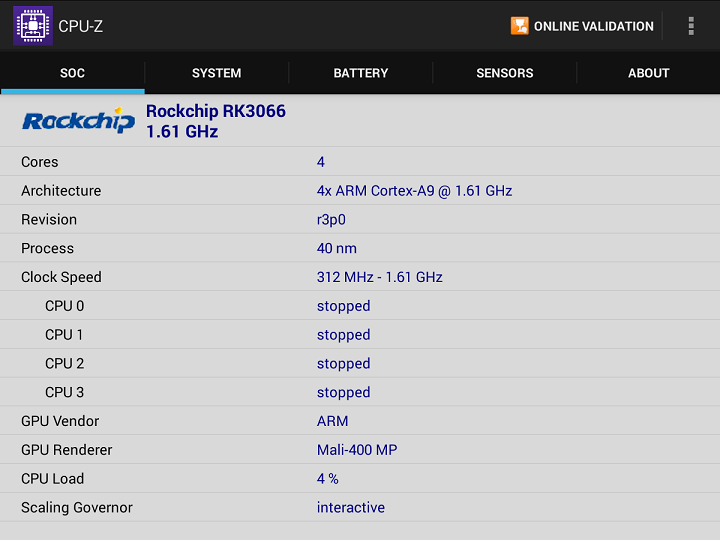Open the ABOUT tab

648,73
